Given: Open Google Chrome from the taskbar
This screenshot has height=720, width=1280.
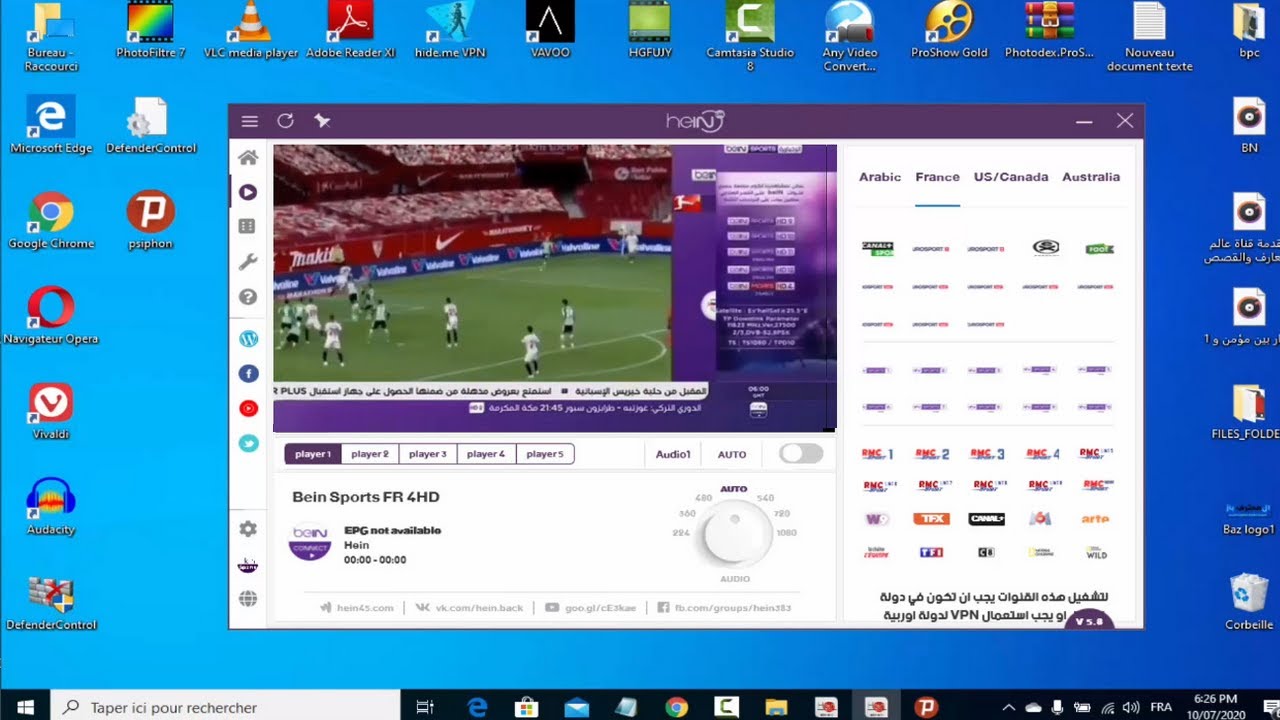Looking at the screenshot, I should [x=676, y=707].
